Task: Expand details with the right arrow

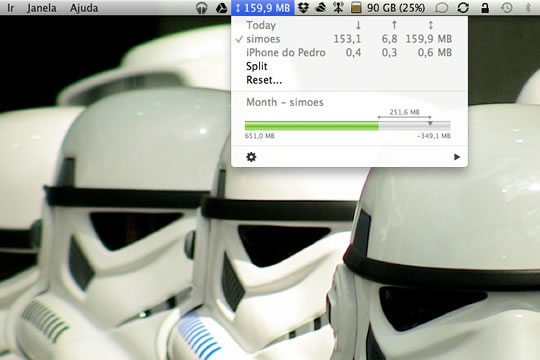Action: pos(457,157)
